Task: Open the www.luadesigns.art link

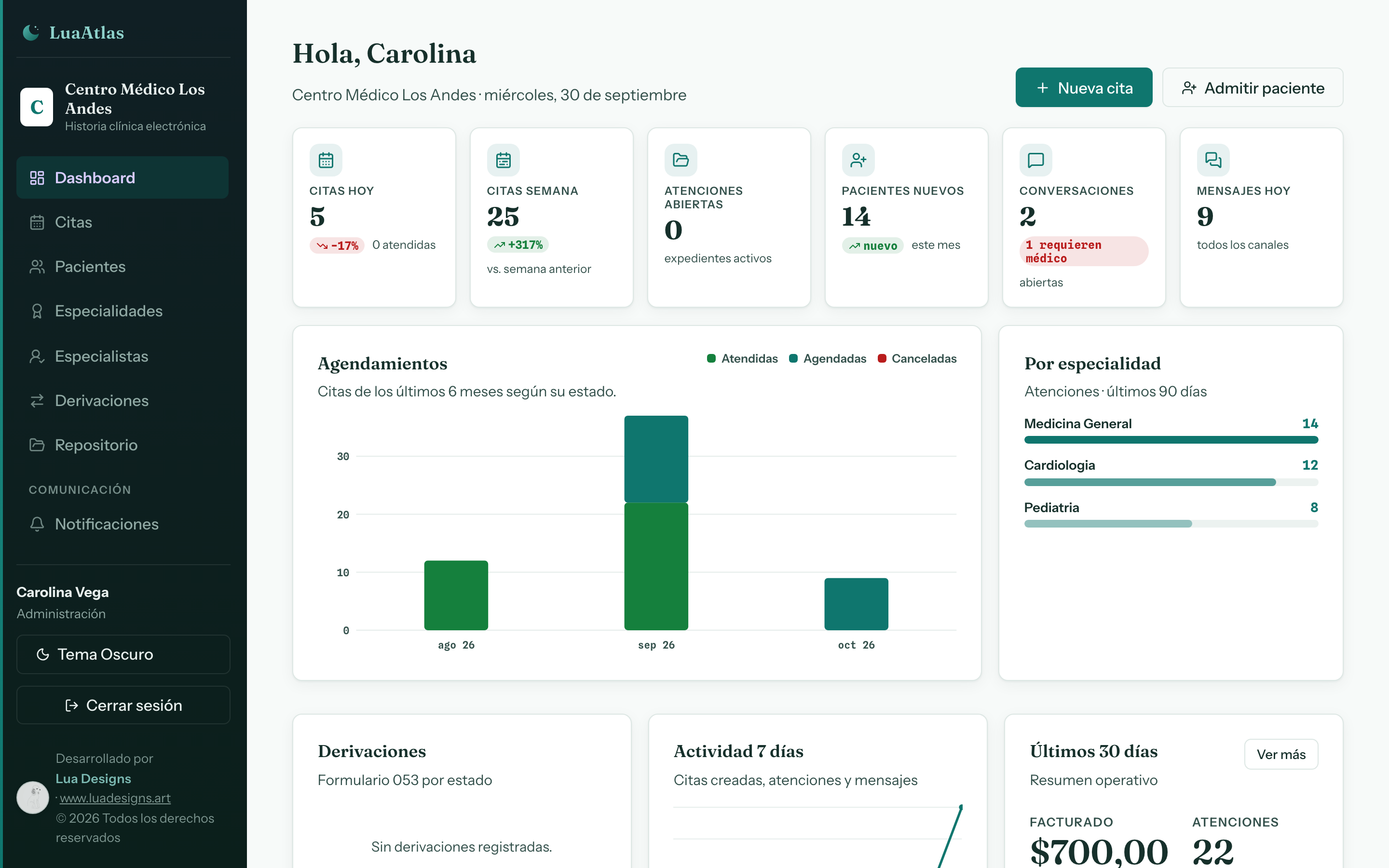Action: (x=115, y=798)
